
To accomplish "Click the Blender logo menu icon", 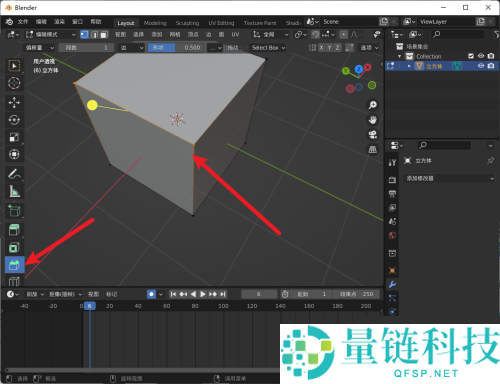I will tap(9, 22).
